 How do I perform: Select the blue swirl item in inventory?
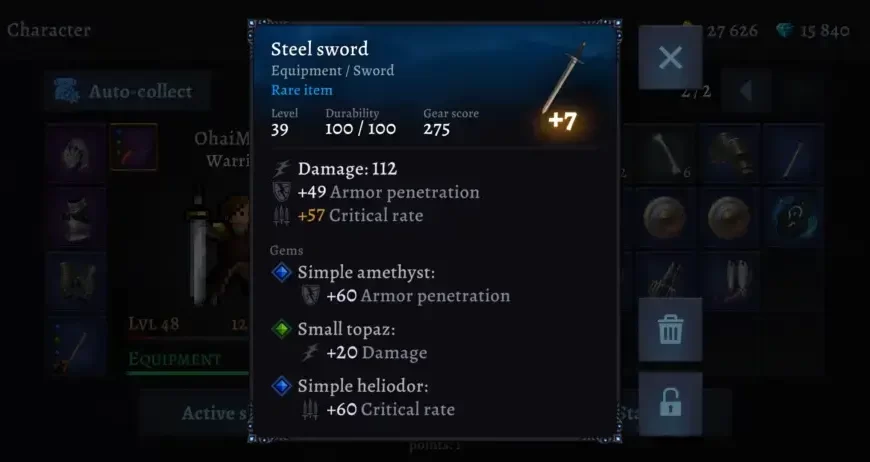coord(793,218)
